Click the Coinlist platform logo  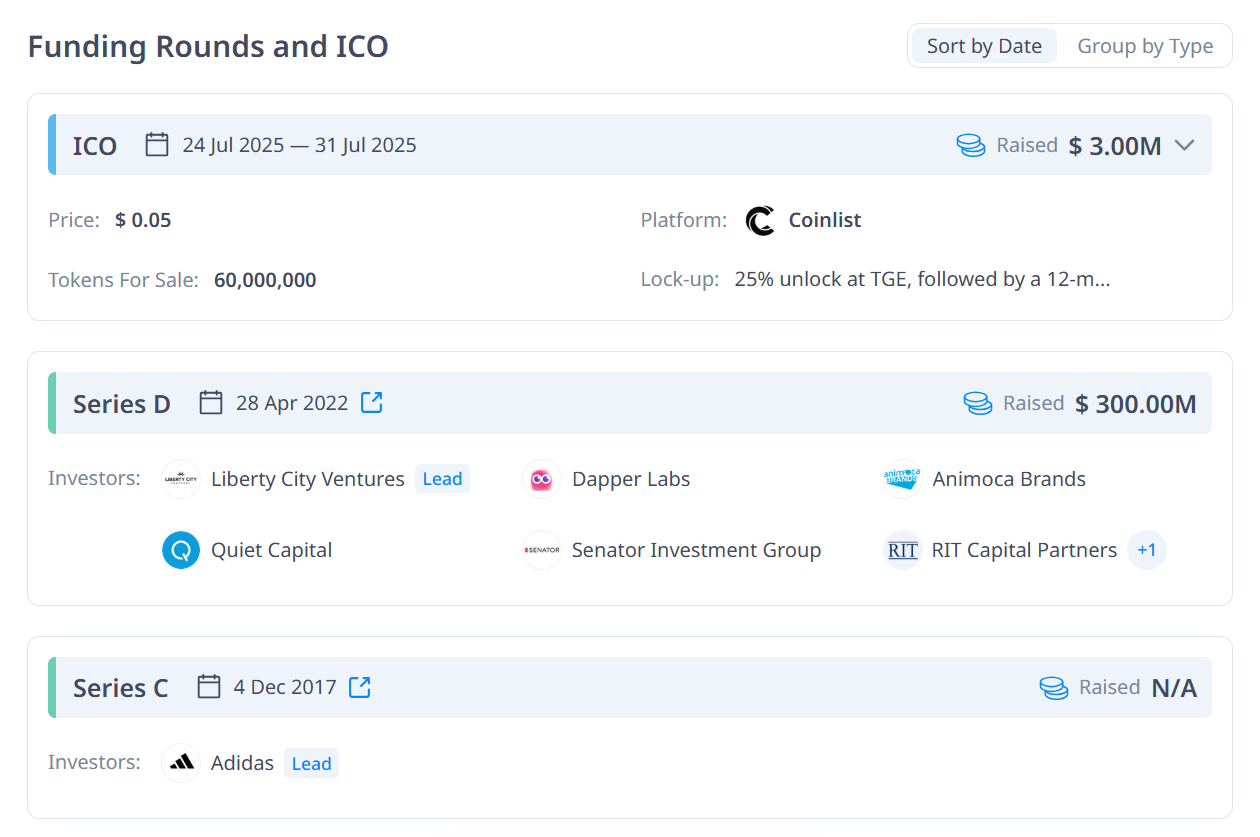[761, 220]
